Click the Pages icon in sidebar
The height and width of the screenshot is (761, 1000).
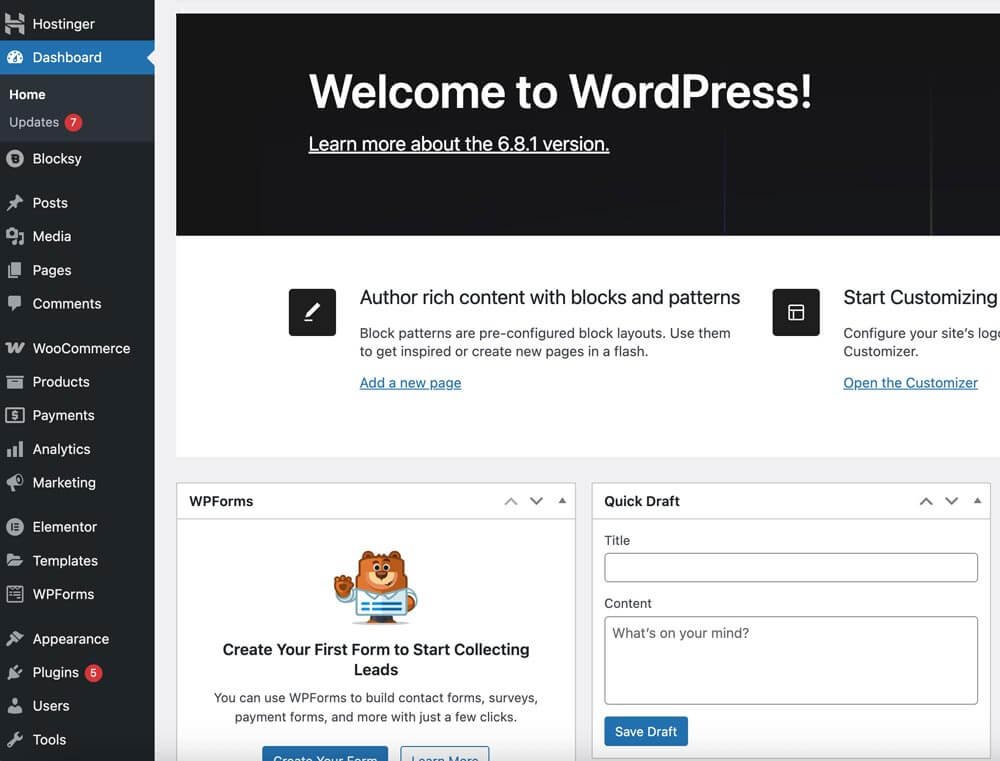pos(15,270)
